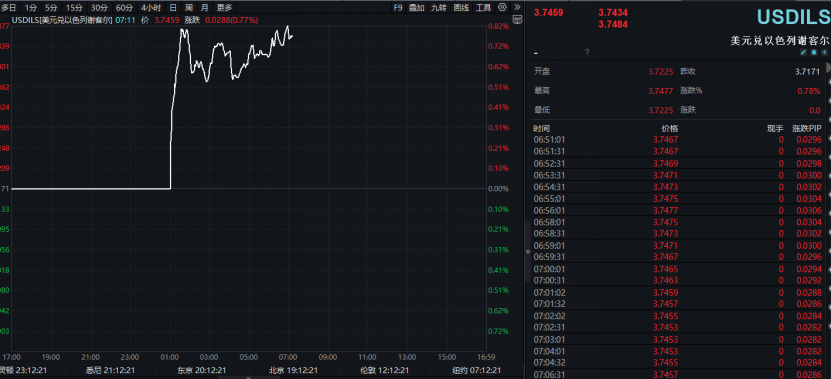Open chart settings hexagon gear icon
831x379 pixels.
point(502,7)
